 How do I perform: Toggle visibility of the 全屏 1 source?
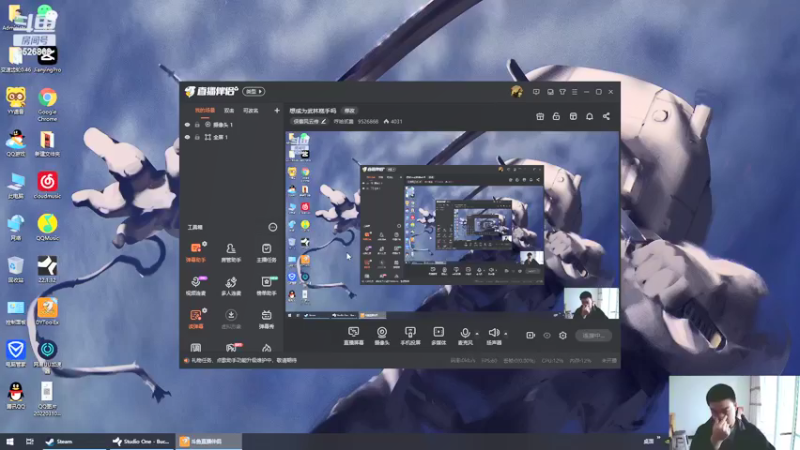click(187, 137)
